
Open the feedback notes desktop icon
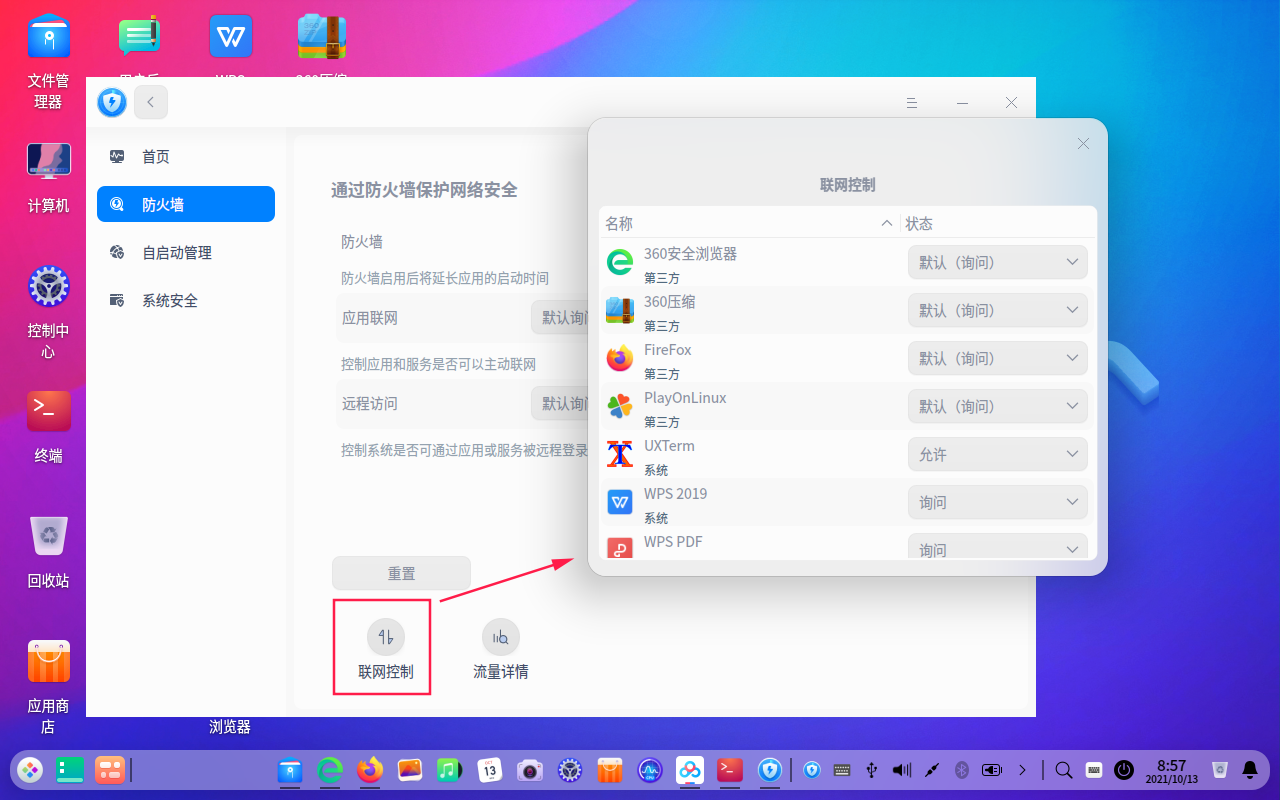point(139,38)
